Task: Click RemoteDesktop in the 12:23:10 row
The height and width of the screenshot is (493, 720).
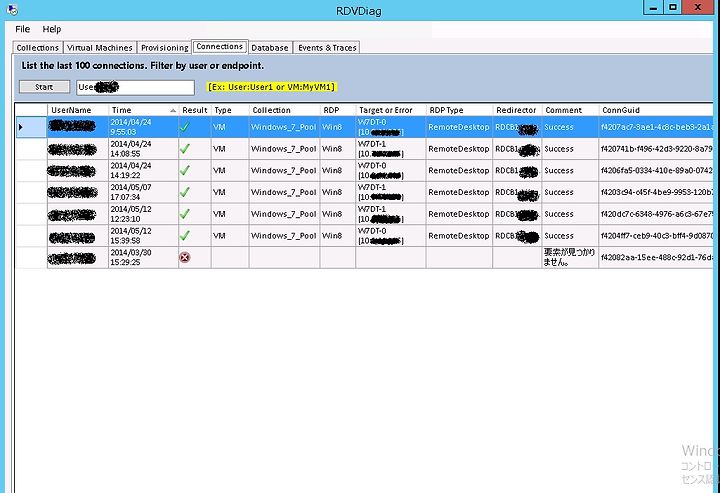Action: pyautogui.click(x=459, y=214)
